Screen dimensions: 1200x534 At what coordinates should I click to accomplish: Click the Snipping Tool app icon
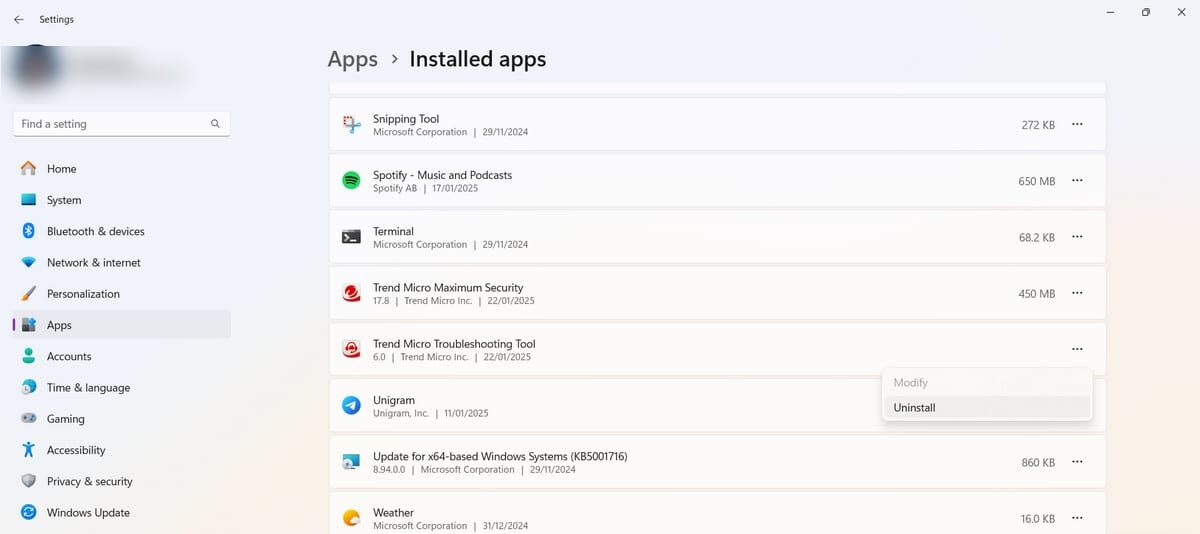point(351,124)
